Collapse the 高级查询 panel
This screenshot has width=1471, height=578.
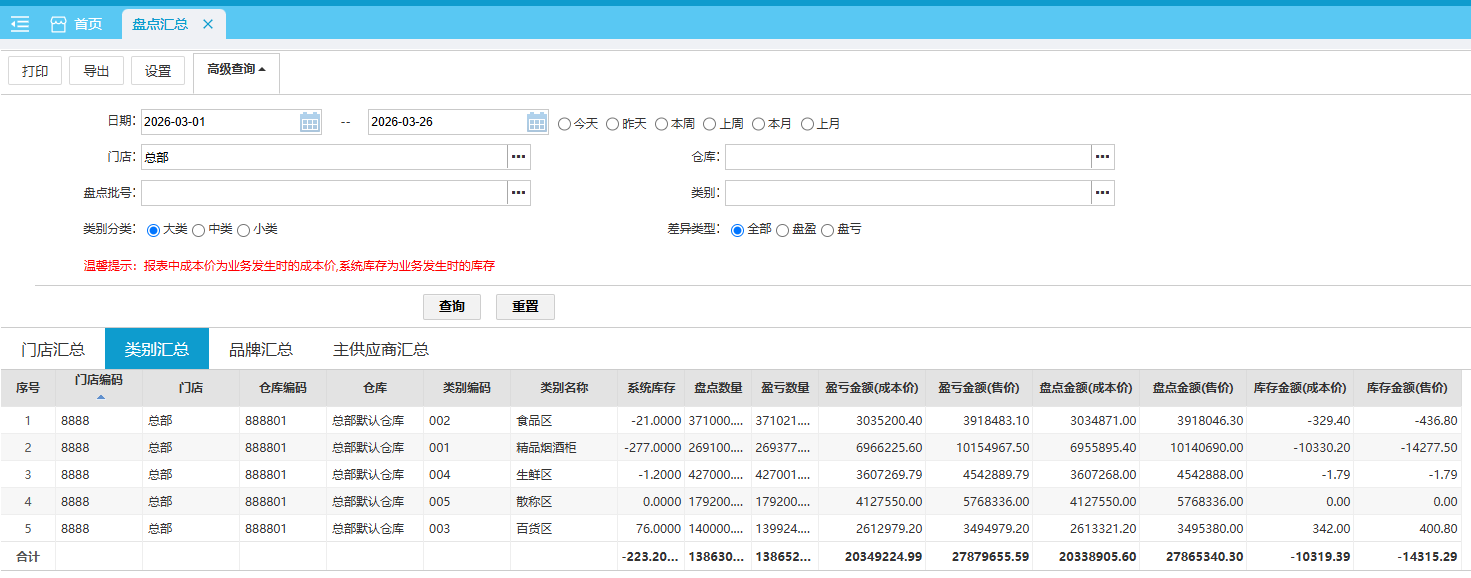[x=236, y=70]
